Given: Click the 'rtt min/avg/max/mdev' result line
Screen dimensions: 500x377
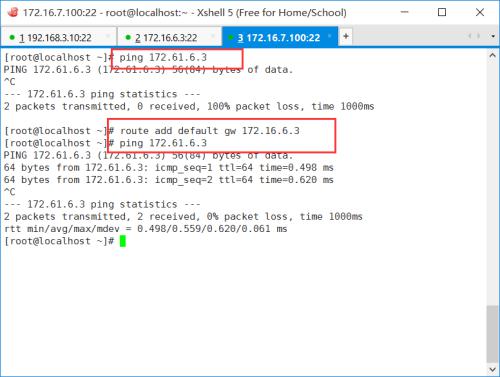Looking at the screenshot, I should pos(145,229).
